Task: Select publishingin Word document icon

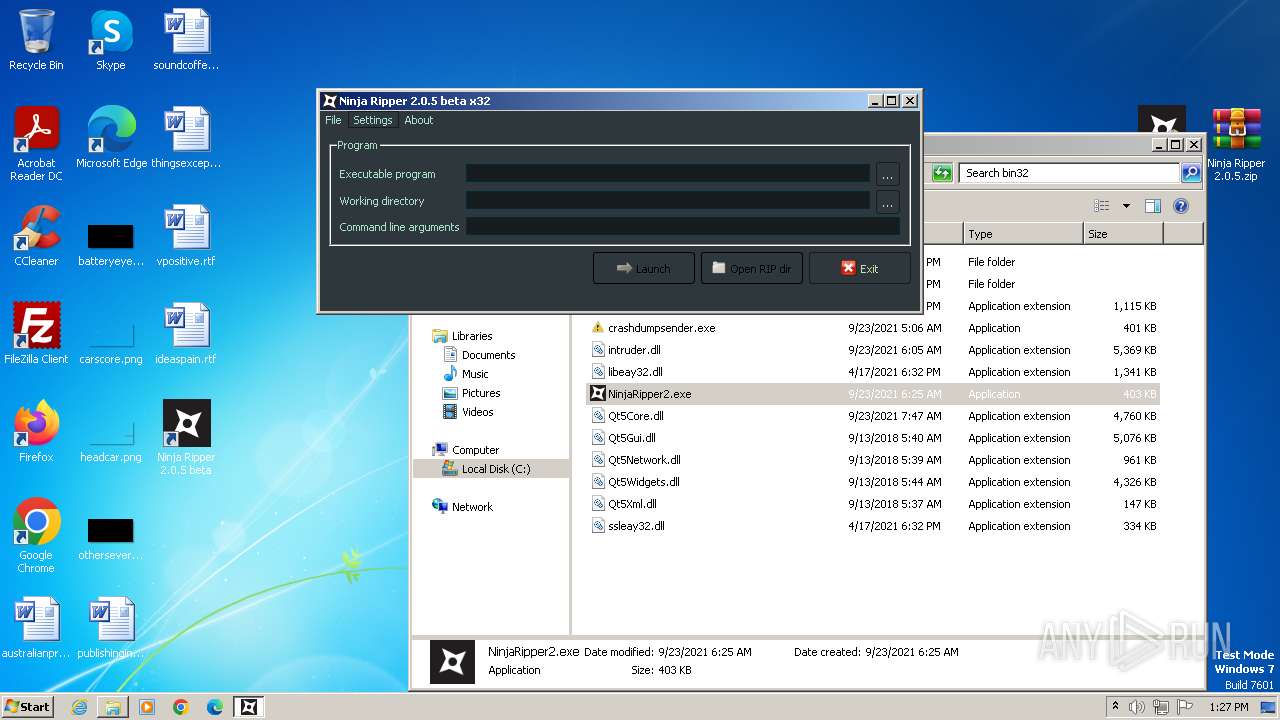Action: [111, 628]
